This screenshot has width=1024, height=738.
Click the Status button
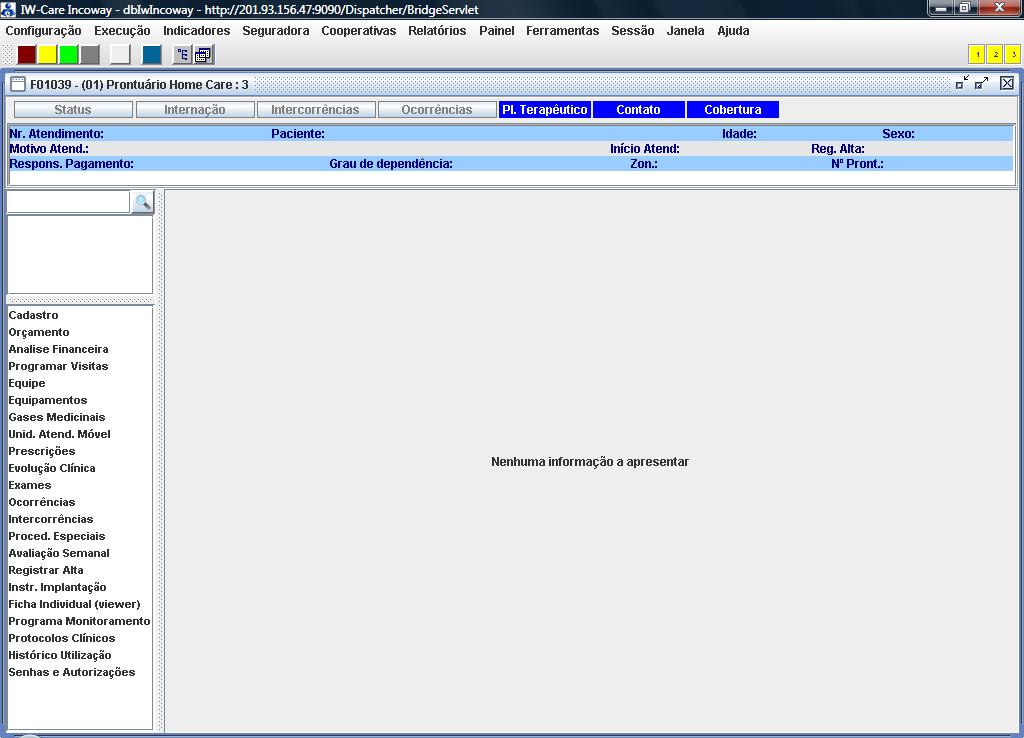73,110
